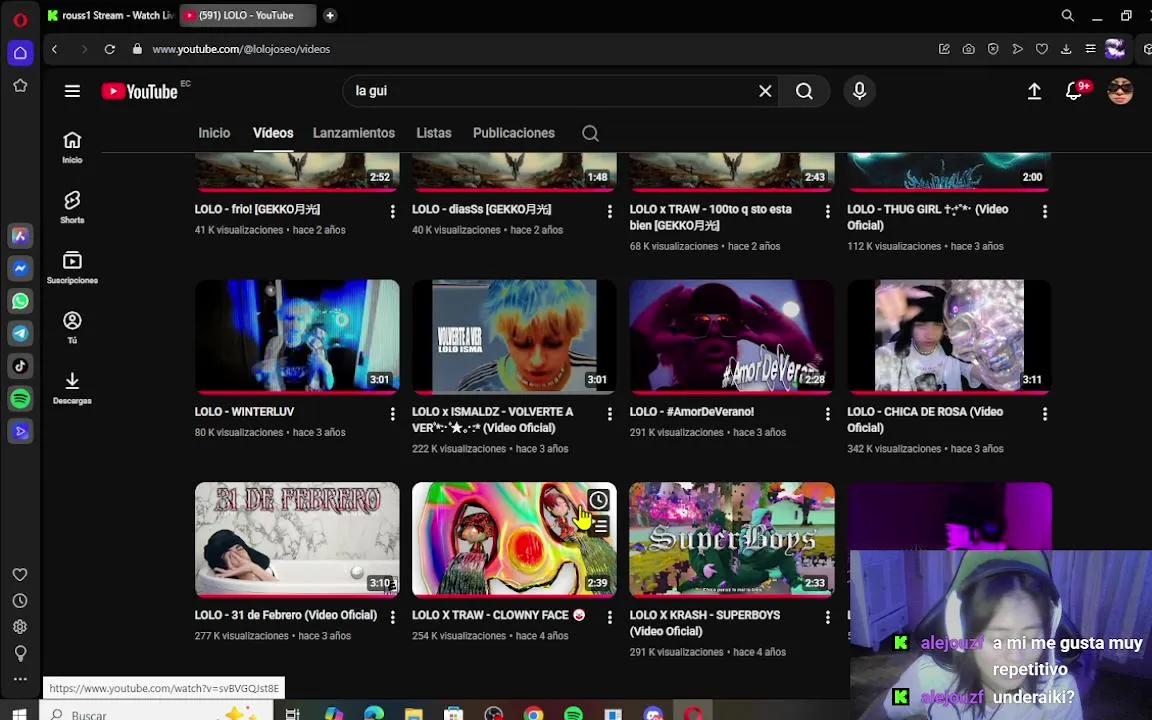Click the YouTube logo
Viewport: 1152px width, 720px height.
coord(140,91)
